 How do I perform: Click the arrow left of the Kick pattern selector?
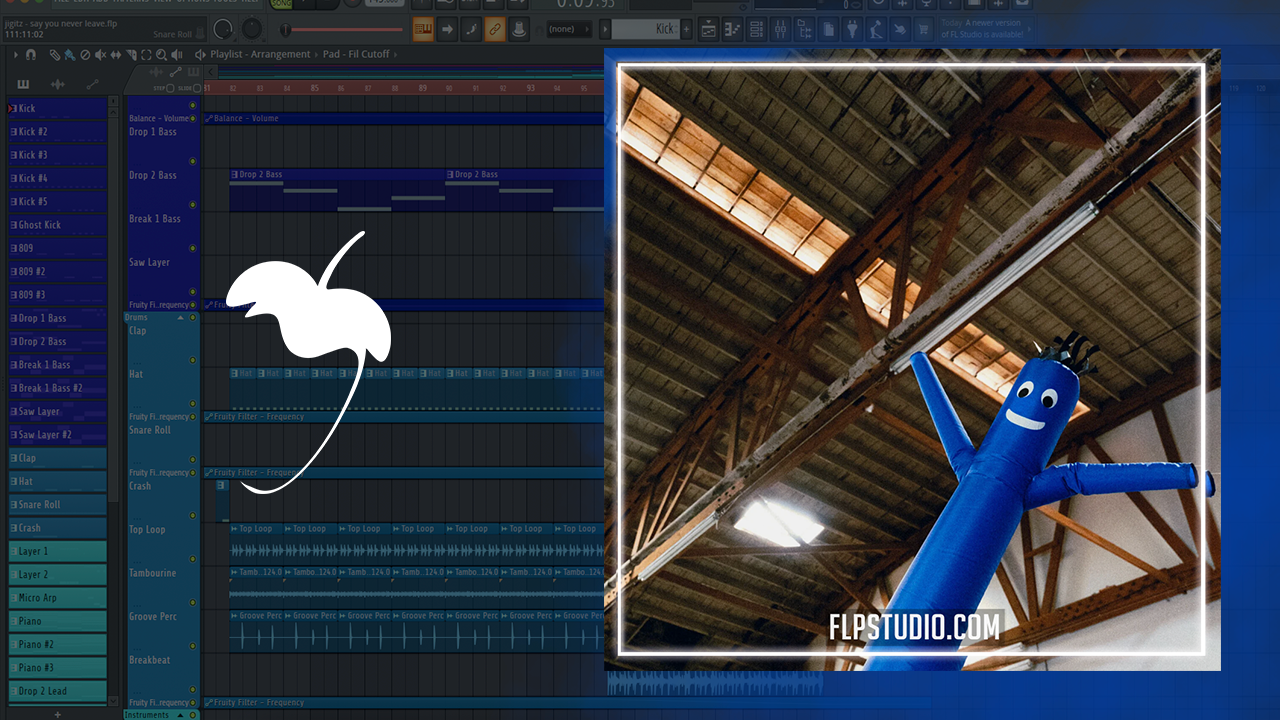click(x=603, y=29)
